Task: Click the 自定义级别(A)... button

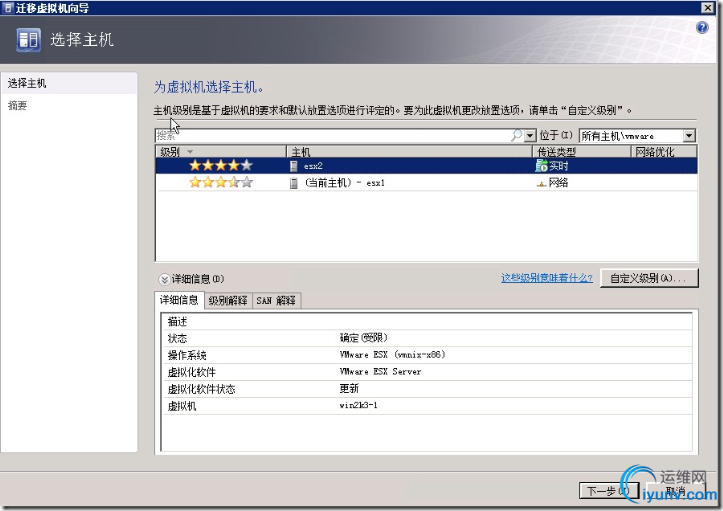Action: [x=649, y=278]
